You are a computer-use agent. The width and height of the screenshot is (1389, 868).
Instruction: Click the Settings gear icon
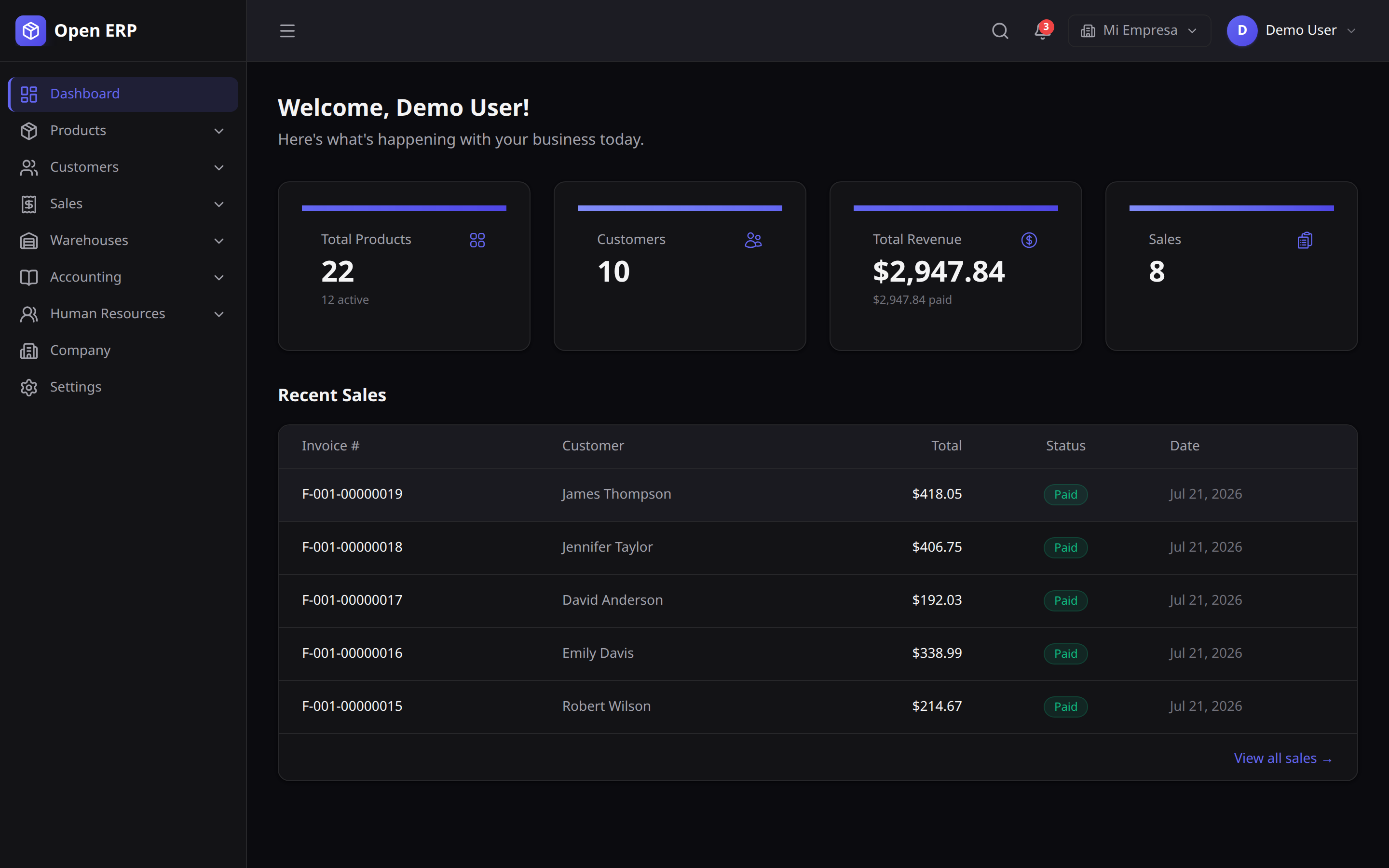point(29,388)
